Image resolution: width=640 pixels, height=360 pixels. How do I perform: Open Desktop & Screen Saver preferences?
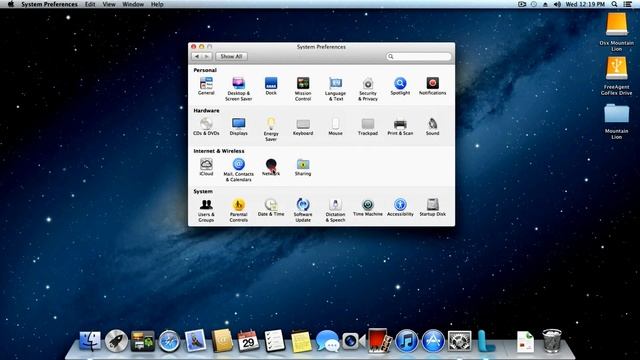pos(238,89)
